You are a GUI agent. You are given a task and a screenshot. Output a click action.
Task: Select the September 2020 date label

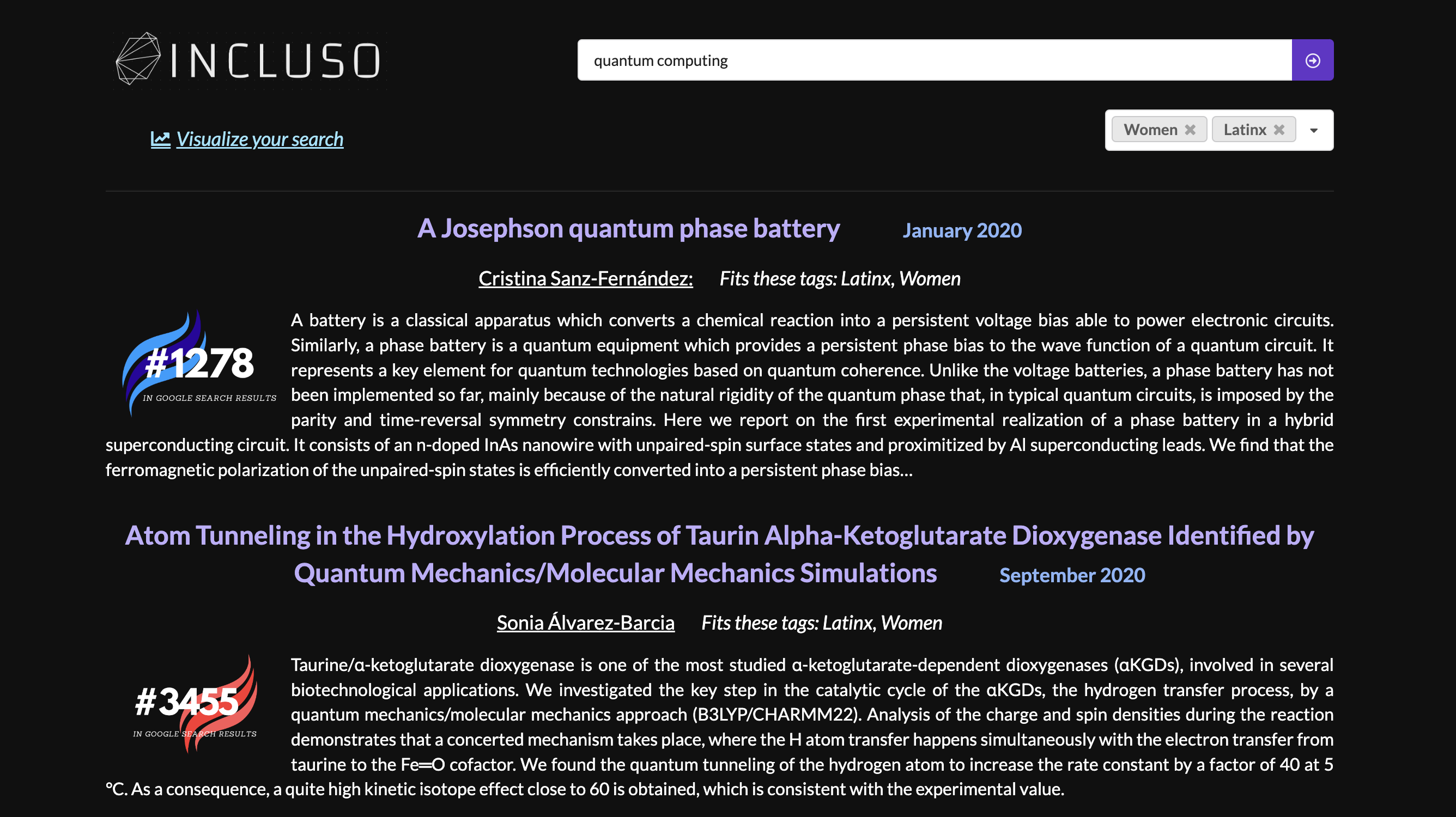coord(1072,575)
